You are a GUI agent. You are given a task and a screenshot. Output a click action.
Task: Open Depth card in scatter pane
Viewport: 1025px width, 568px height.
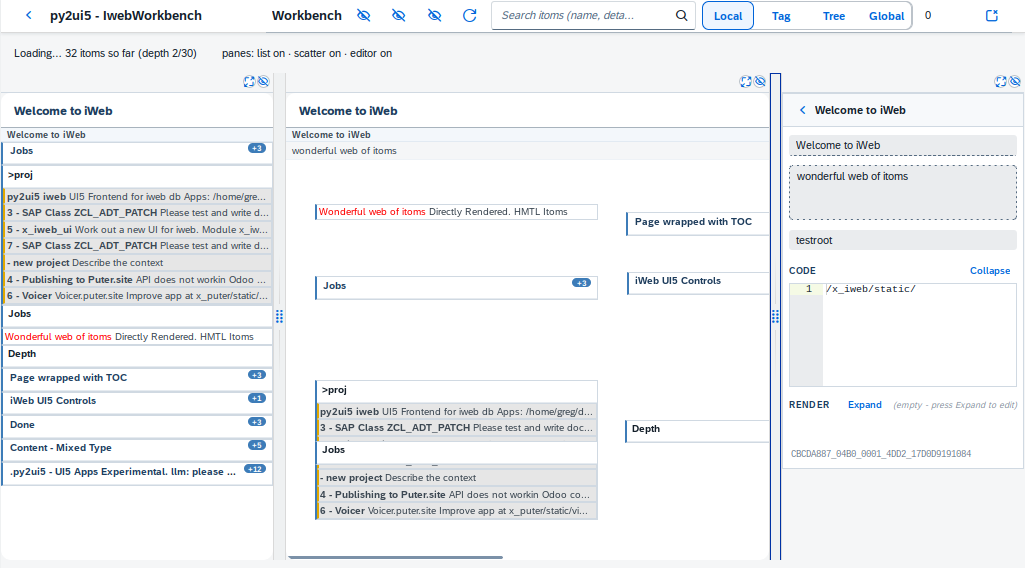(697, 429)
